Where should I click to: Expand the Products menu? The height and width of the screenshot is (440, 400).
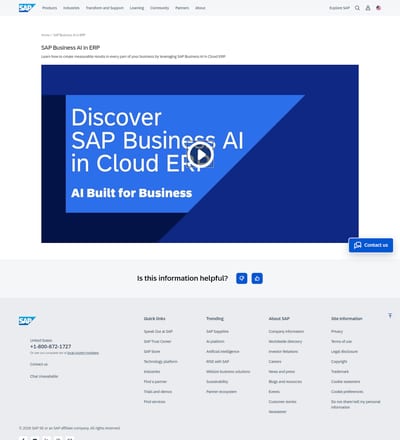coord(50,8)
